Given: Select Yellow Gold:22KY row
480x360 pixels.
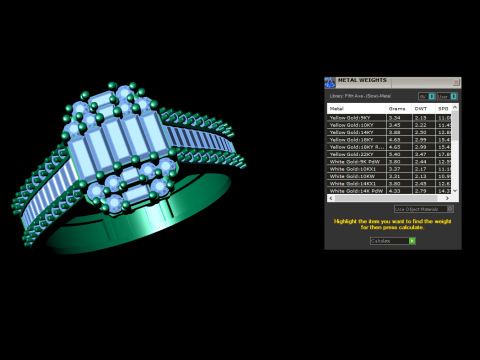Looking at the screenshot, I should pyautogui.click(x=389, y=154).
